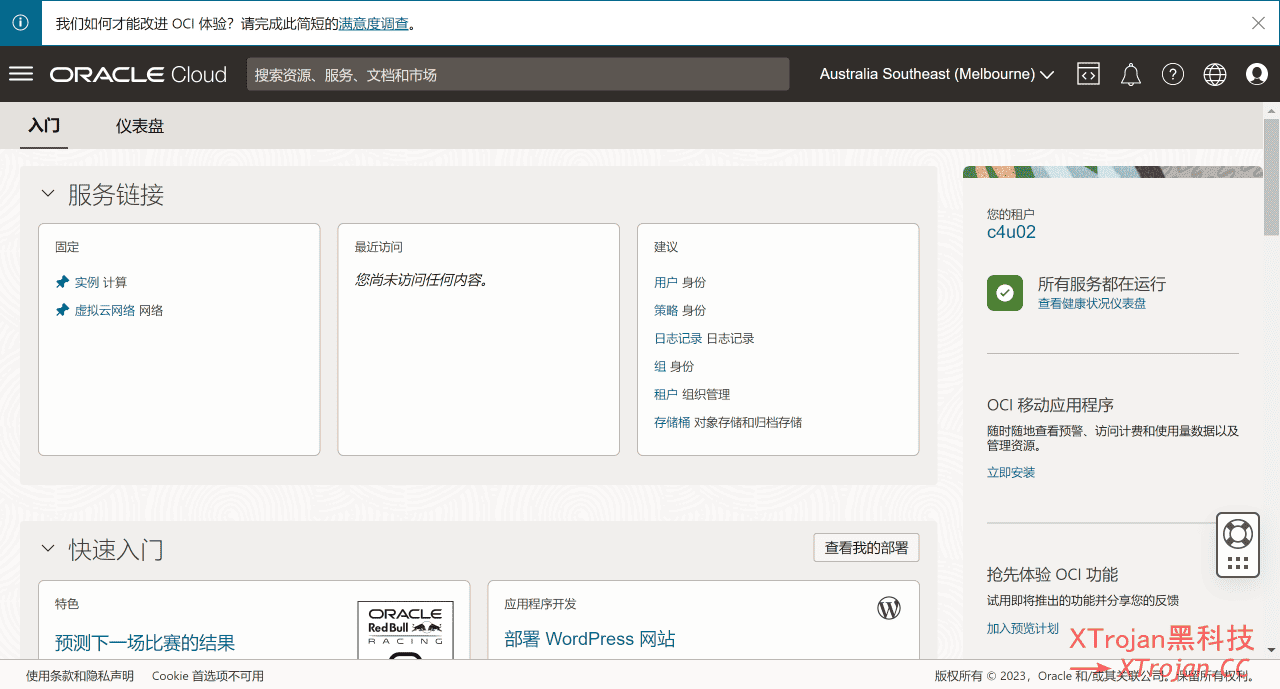Click the info icon in survey banner

pyautogui.click(x=20, y=23)
